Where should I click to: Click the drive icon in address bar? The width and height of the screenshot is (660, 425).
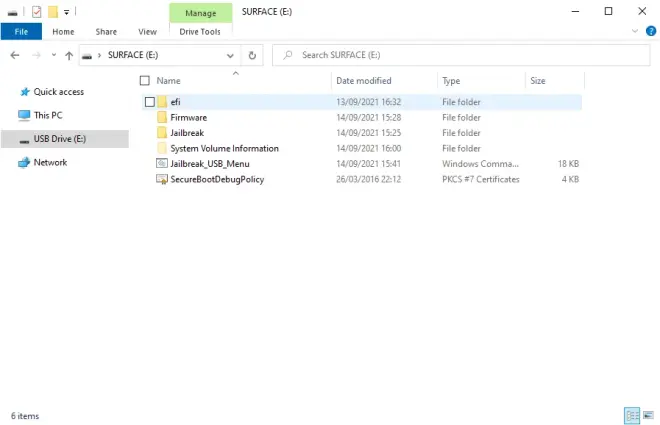pyautogui.click(x=87, y=56)
